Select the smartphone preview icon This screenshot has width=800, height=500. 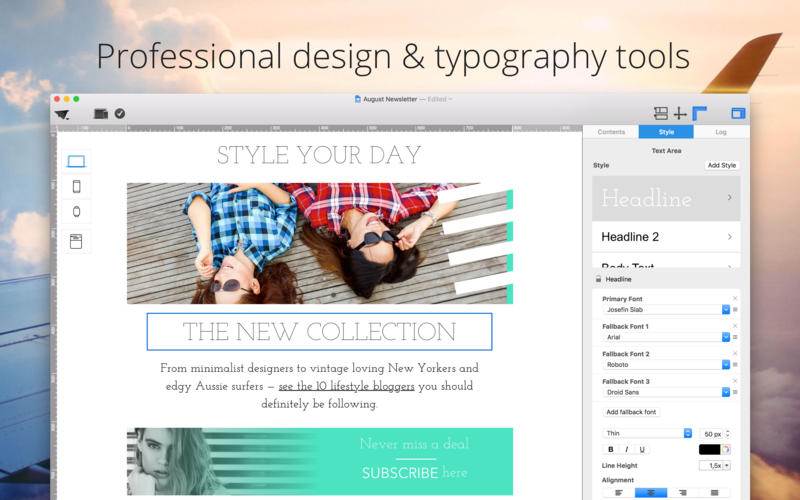click(x=77, y=186)
